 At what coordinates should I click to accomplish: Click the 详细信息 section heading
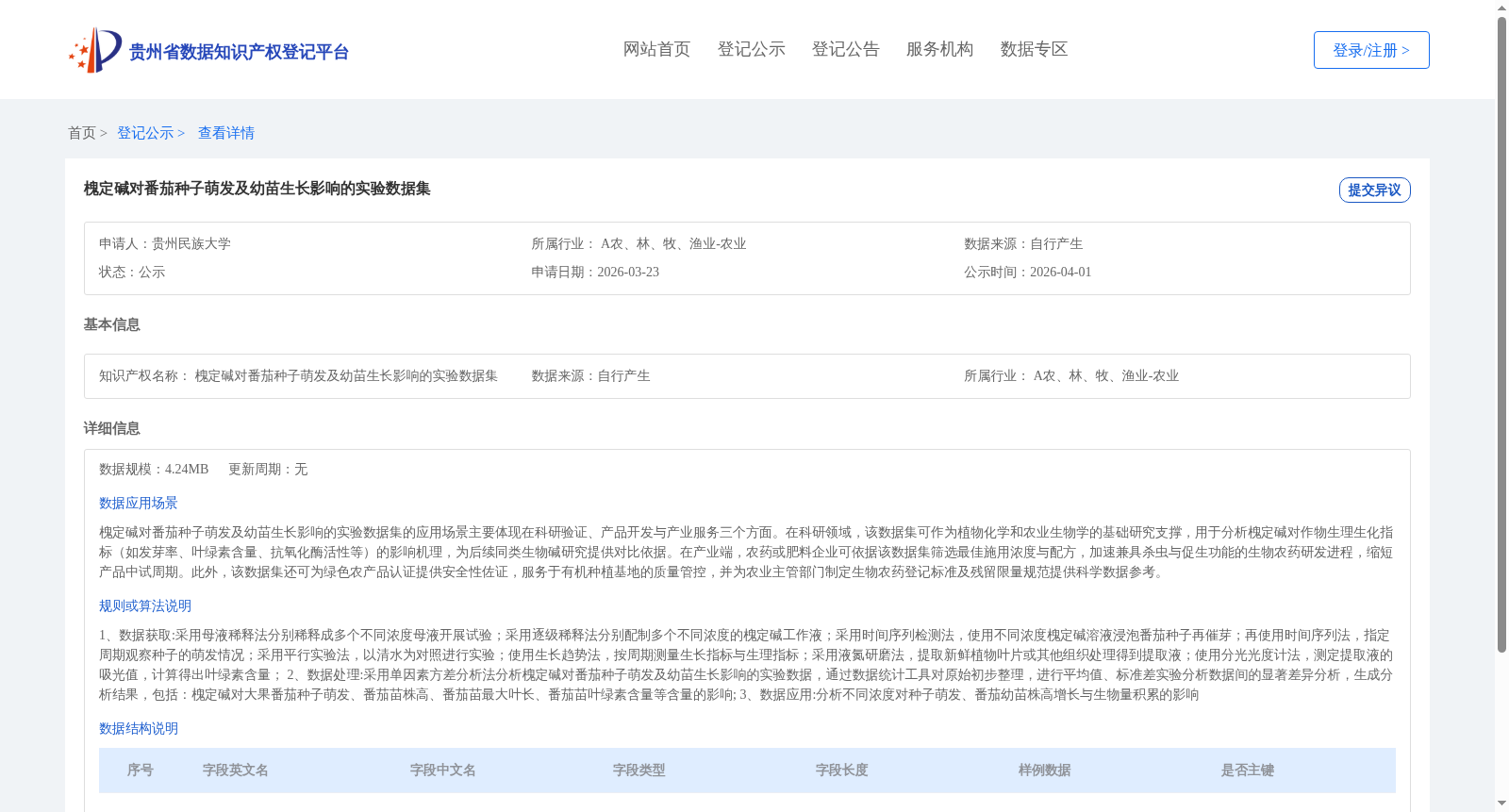click(112, 428)
